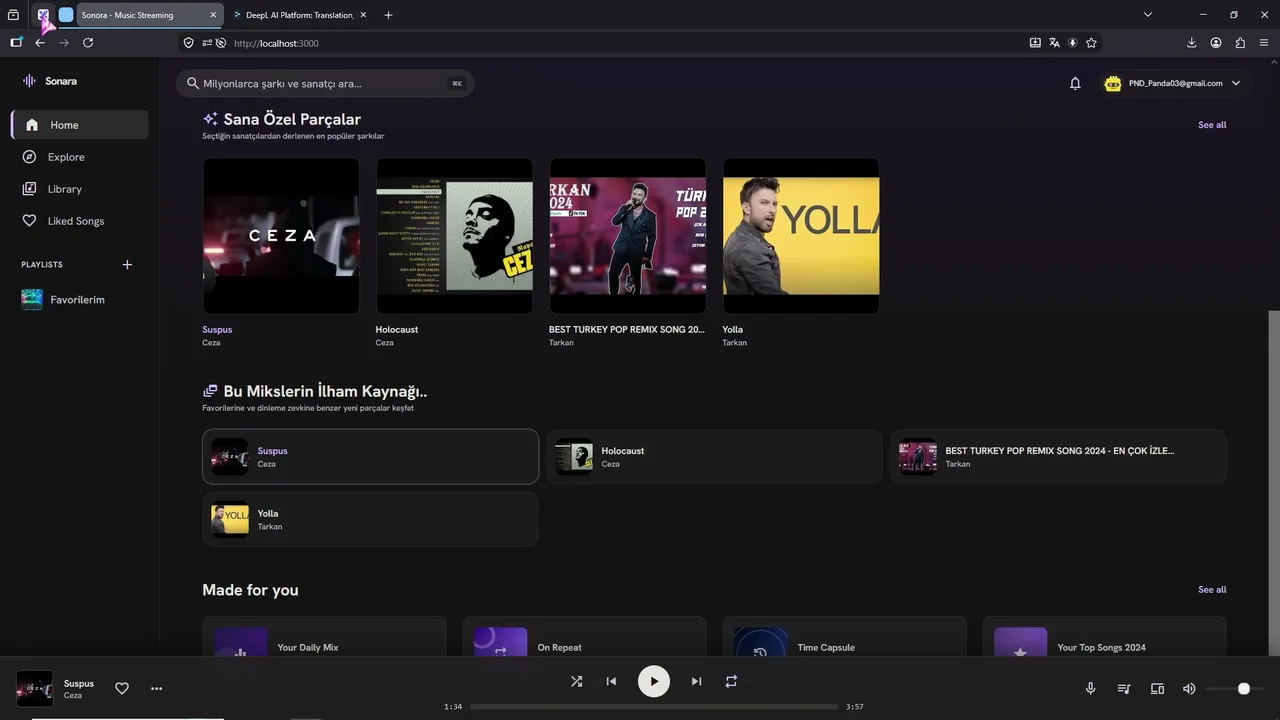
Task: Add a new playlist with plus icon
Action: point(127,265)
